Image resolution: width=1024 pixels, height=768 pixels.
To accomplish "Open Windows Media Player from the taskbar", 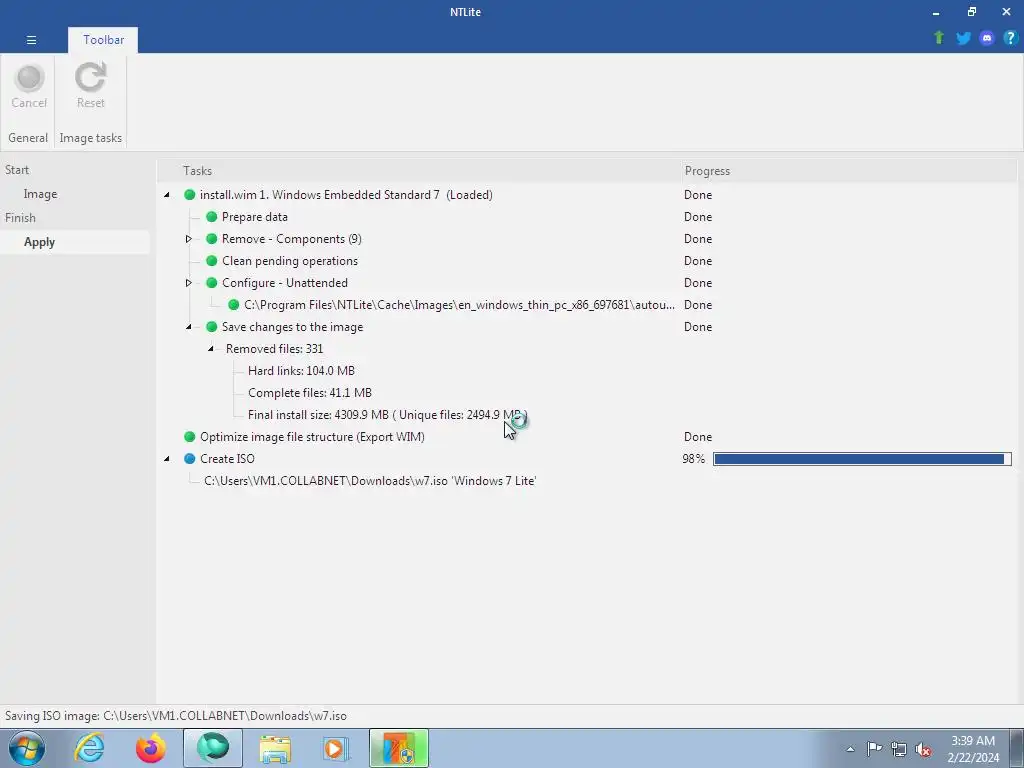I will 336,748.
